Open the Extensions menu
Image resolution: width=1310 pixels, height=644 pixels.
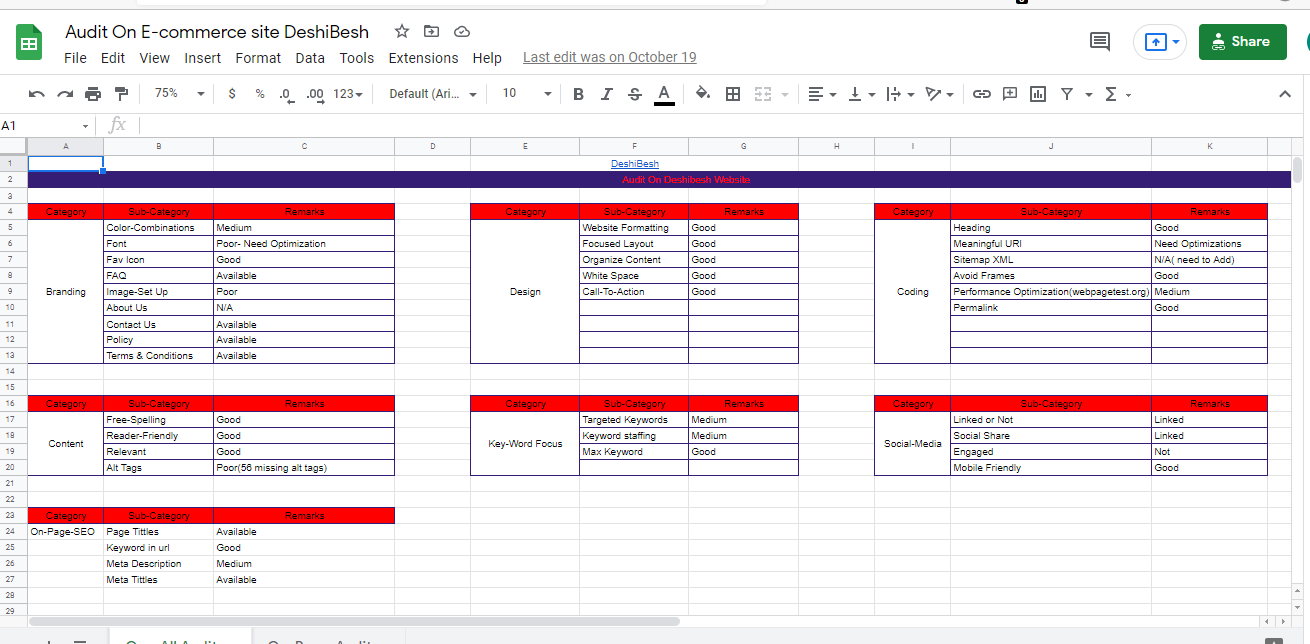(423, 58)
